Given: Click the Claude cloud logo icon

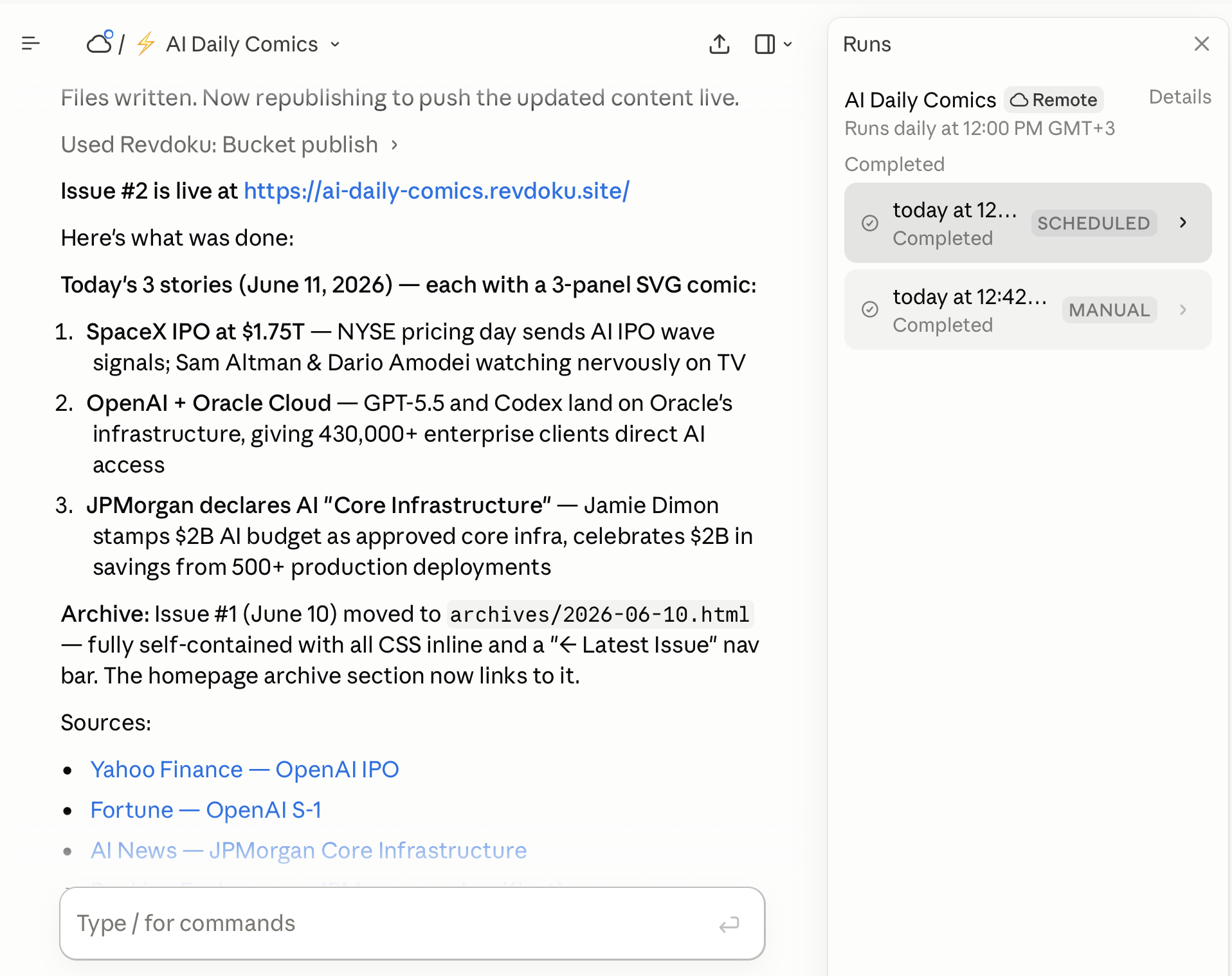Looking at the screenshot, I should (x=100, y=42).
